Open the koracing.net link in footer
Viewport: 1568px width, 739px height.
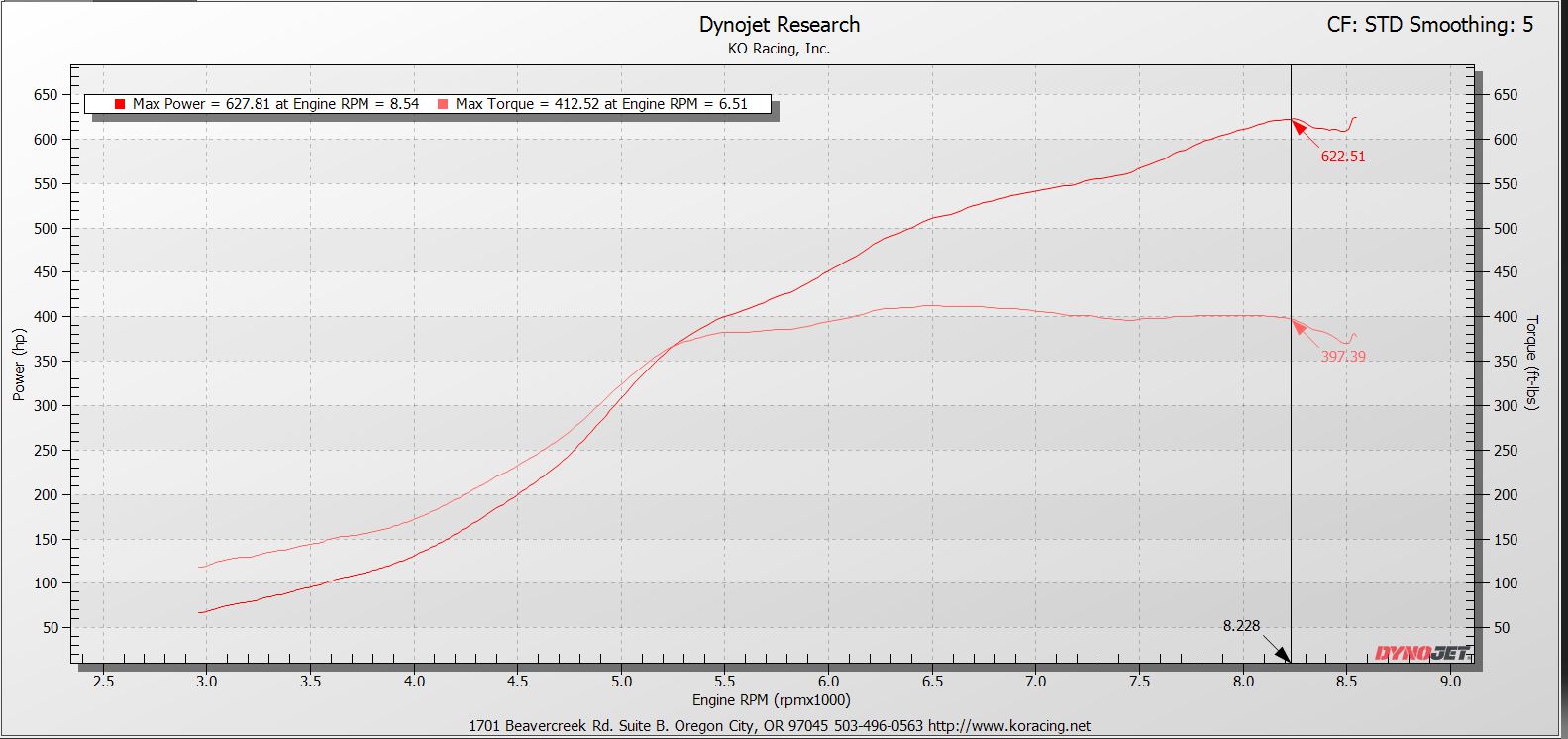point(1008,726)
